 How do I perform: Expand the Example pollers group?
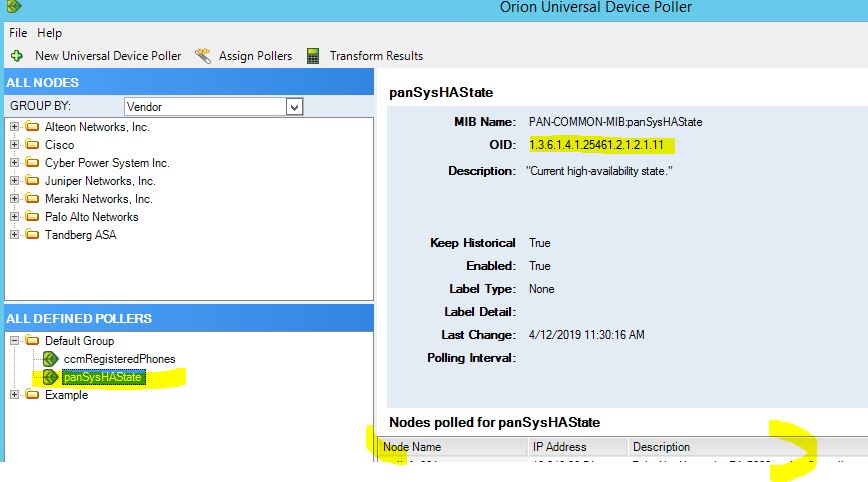pos(14,395)
